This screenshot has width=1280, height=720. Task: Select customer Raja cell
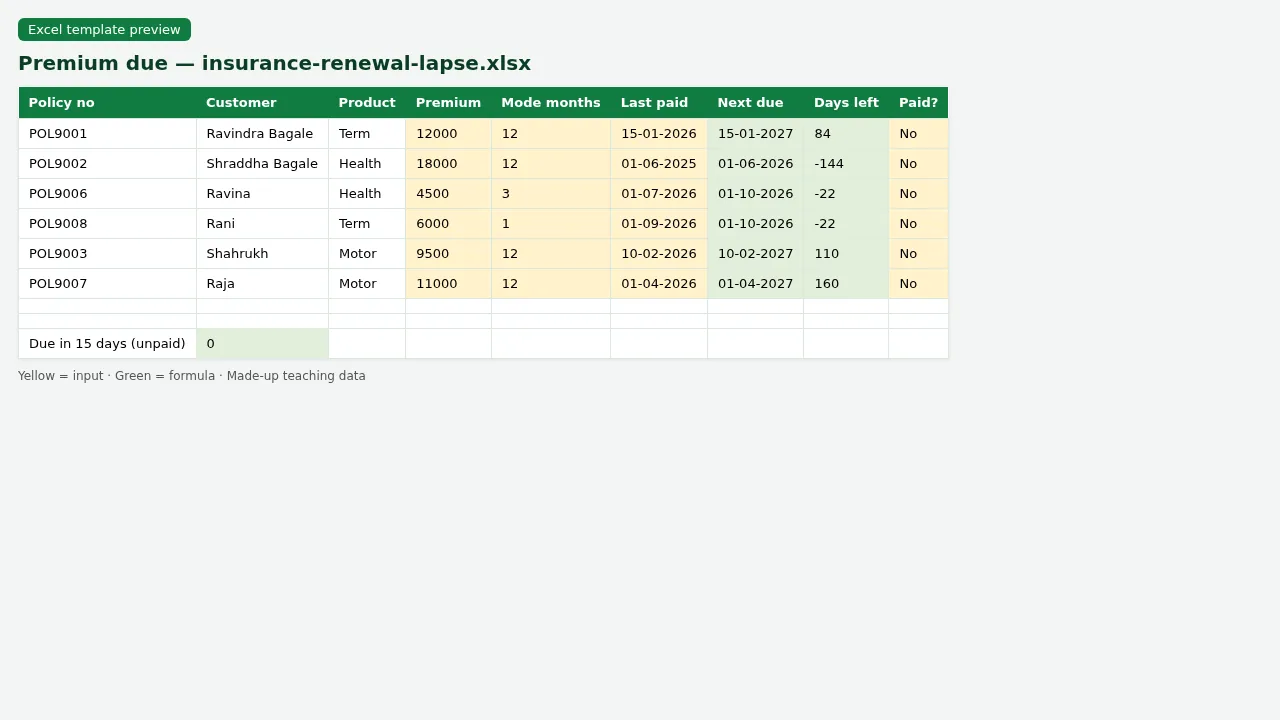point(262,284)
